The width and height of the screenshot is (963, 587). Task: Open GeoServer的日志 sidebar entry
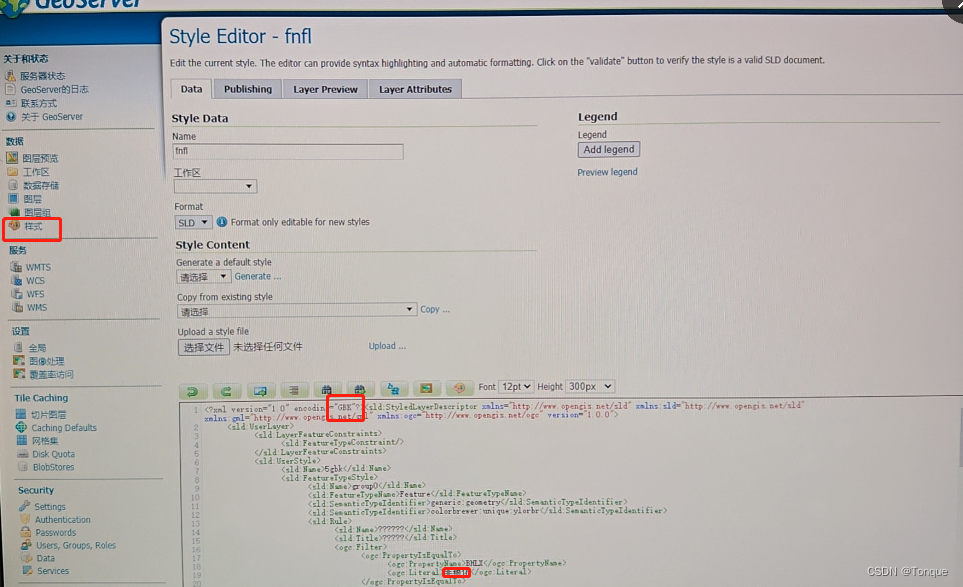pyautogui.click(x=54, y=89)
